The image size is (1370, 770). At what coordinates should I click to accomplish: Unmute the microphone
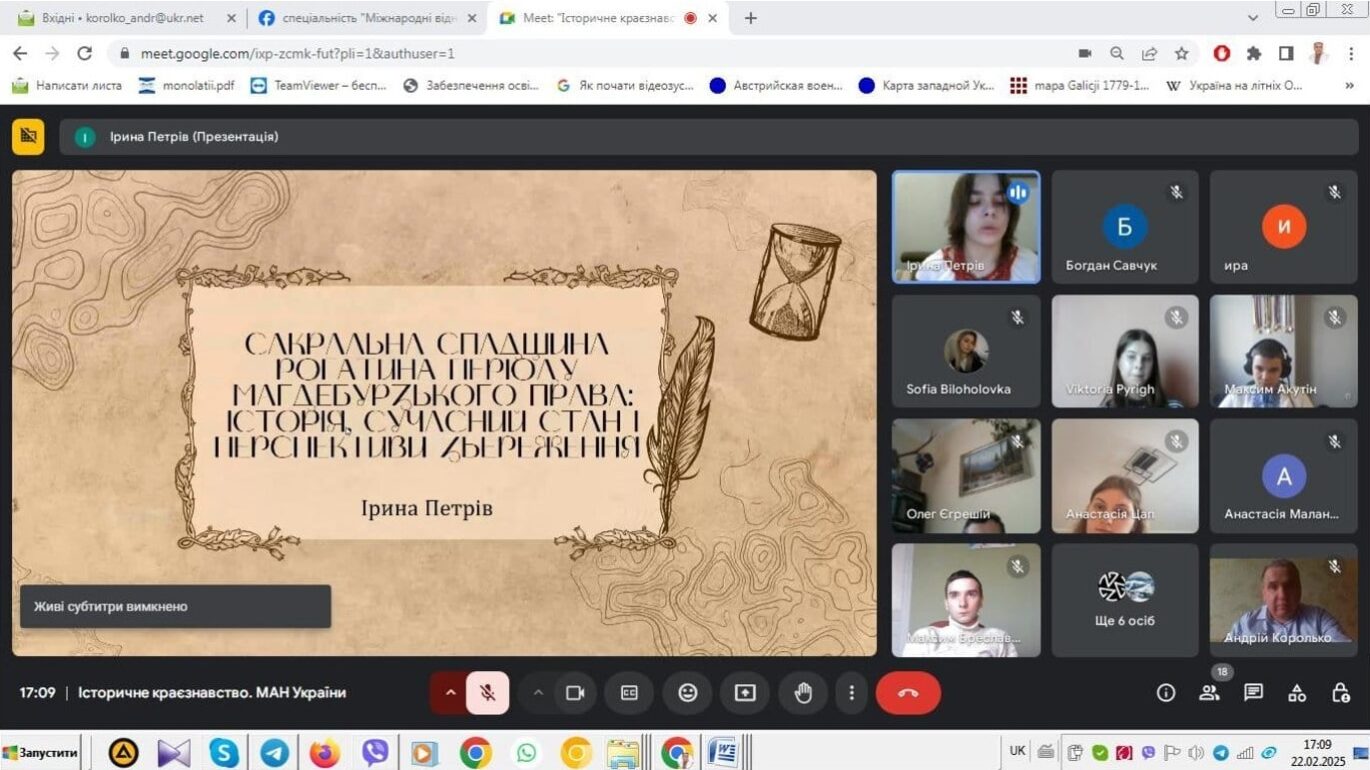click(488, 692)
